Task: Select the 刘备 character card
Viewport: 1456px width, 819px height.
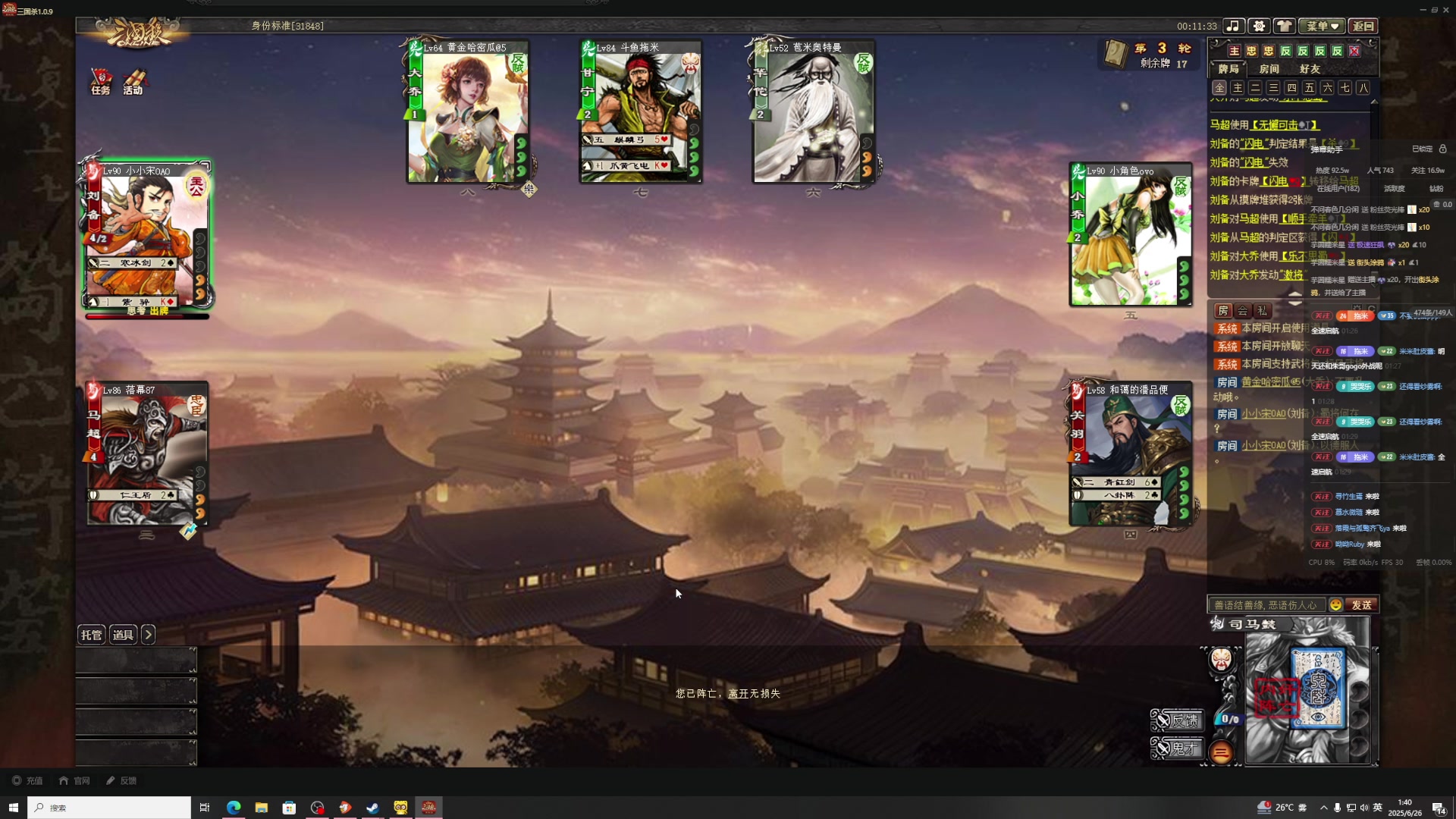Action: (147, 235)
